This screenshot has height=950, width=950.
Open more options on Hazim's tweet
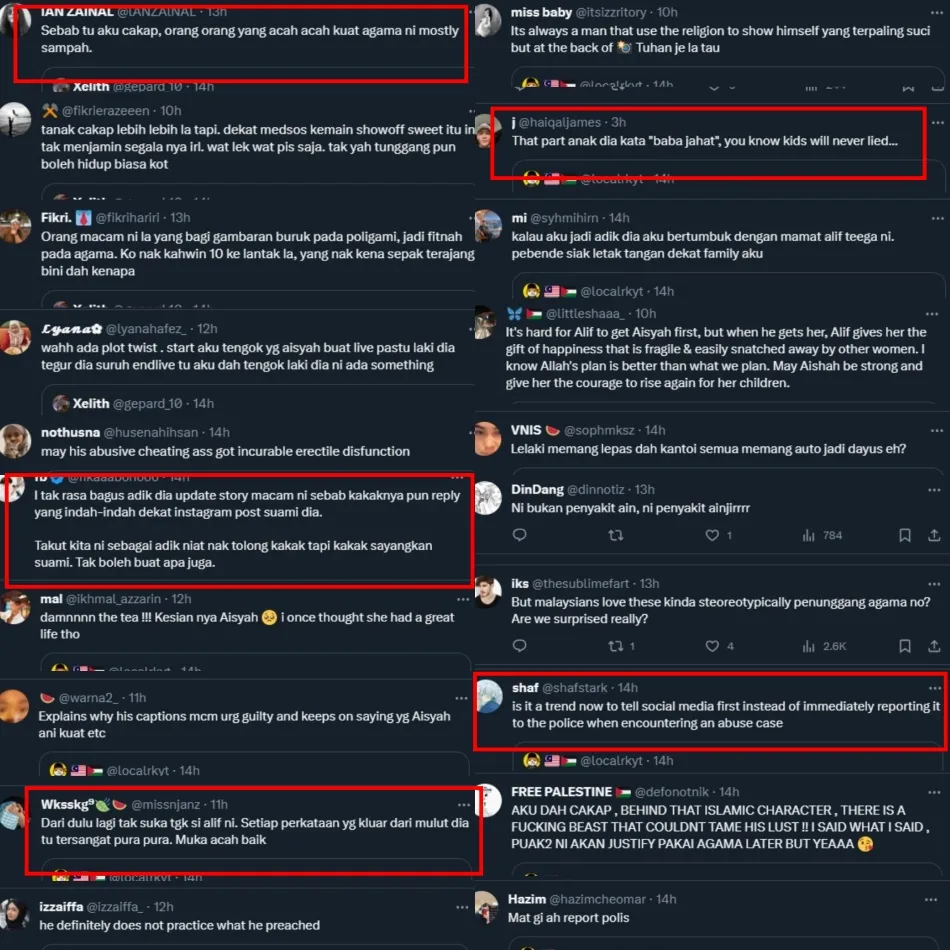[x=931, y=900]
